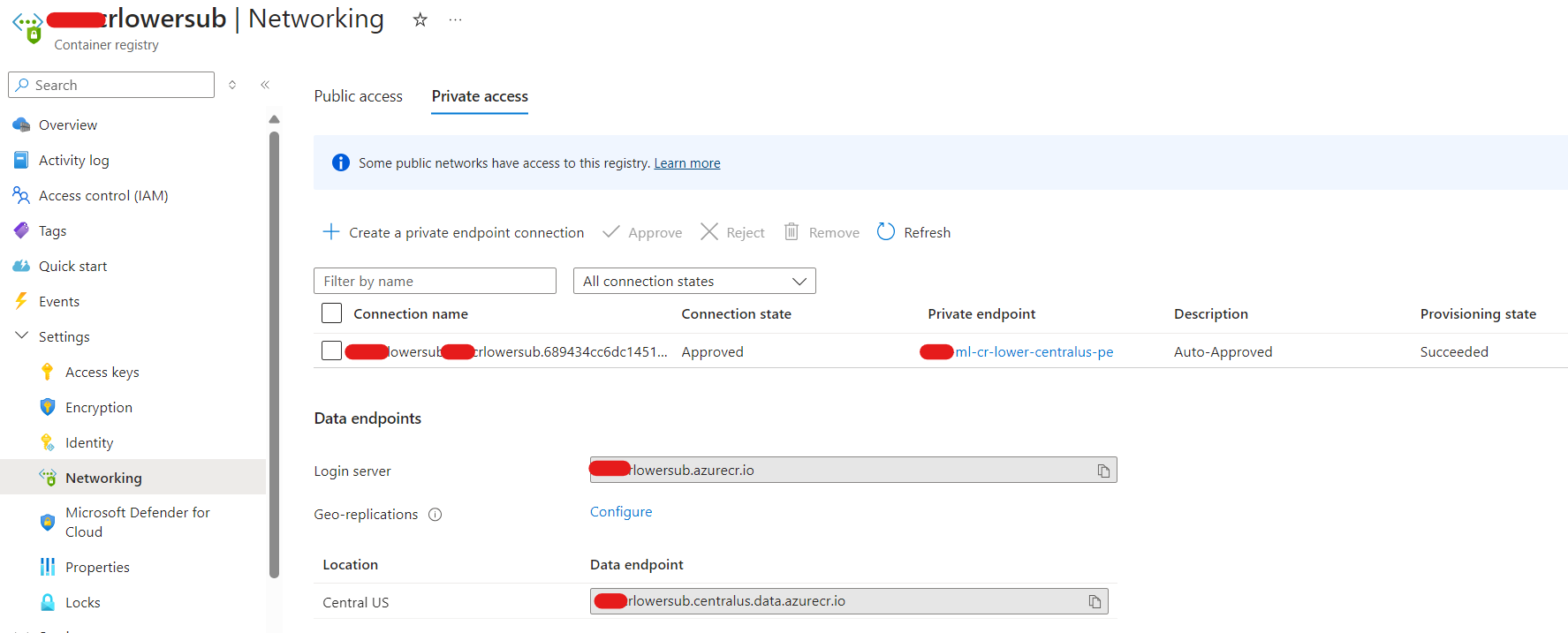The height and width of the screenshot is (633, 1568).
Task: Click the Login server text field
Action: (853, 470)
